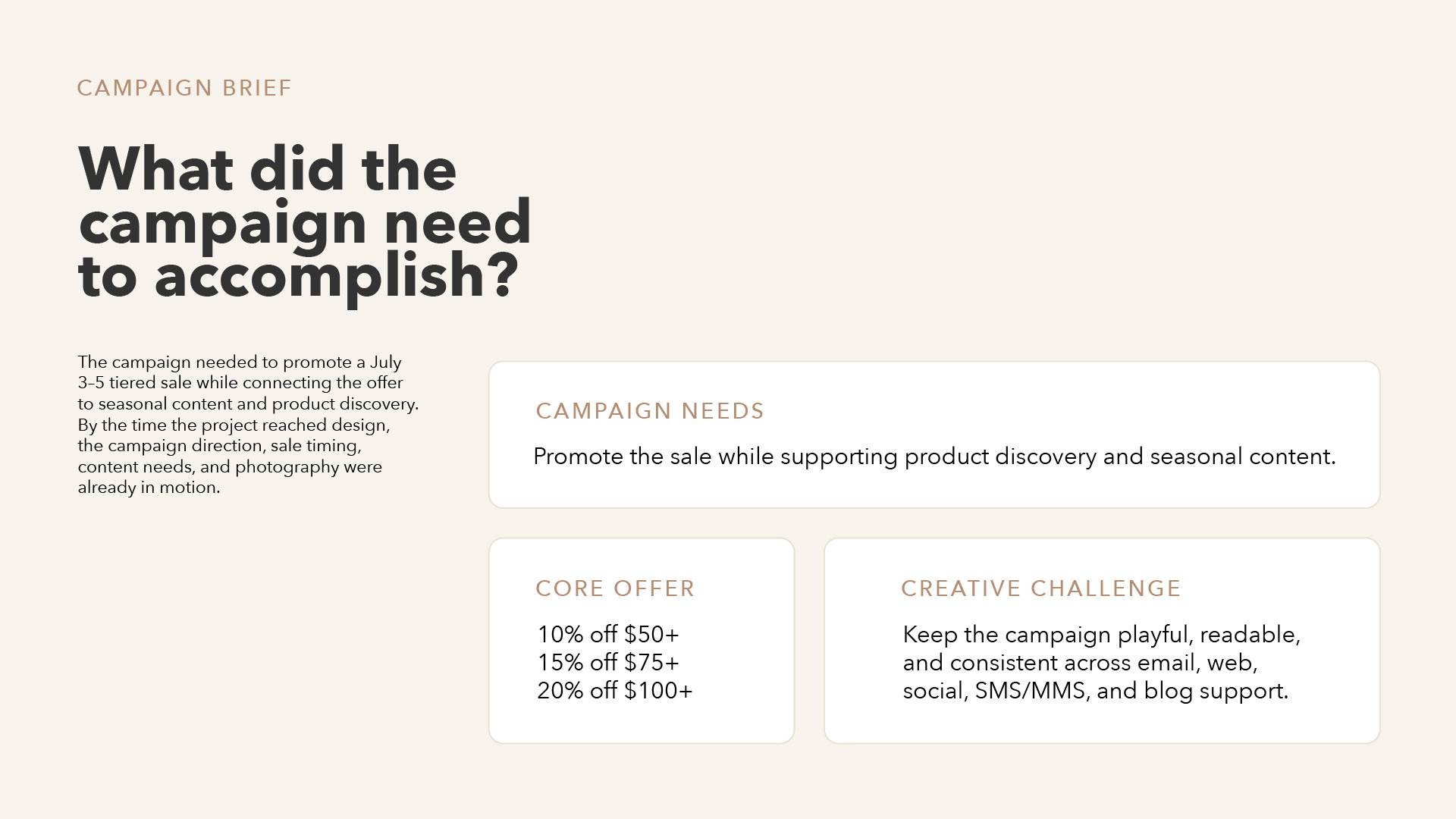Click the 'Keep the campaign playful, readable' text
The width and height of the screenshot is (1456, 819).
[1101, 635]
